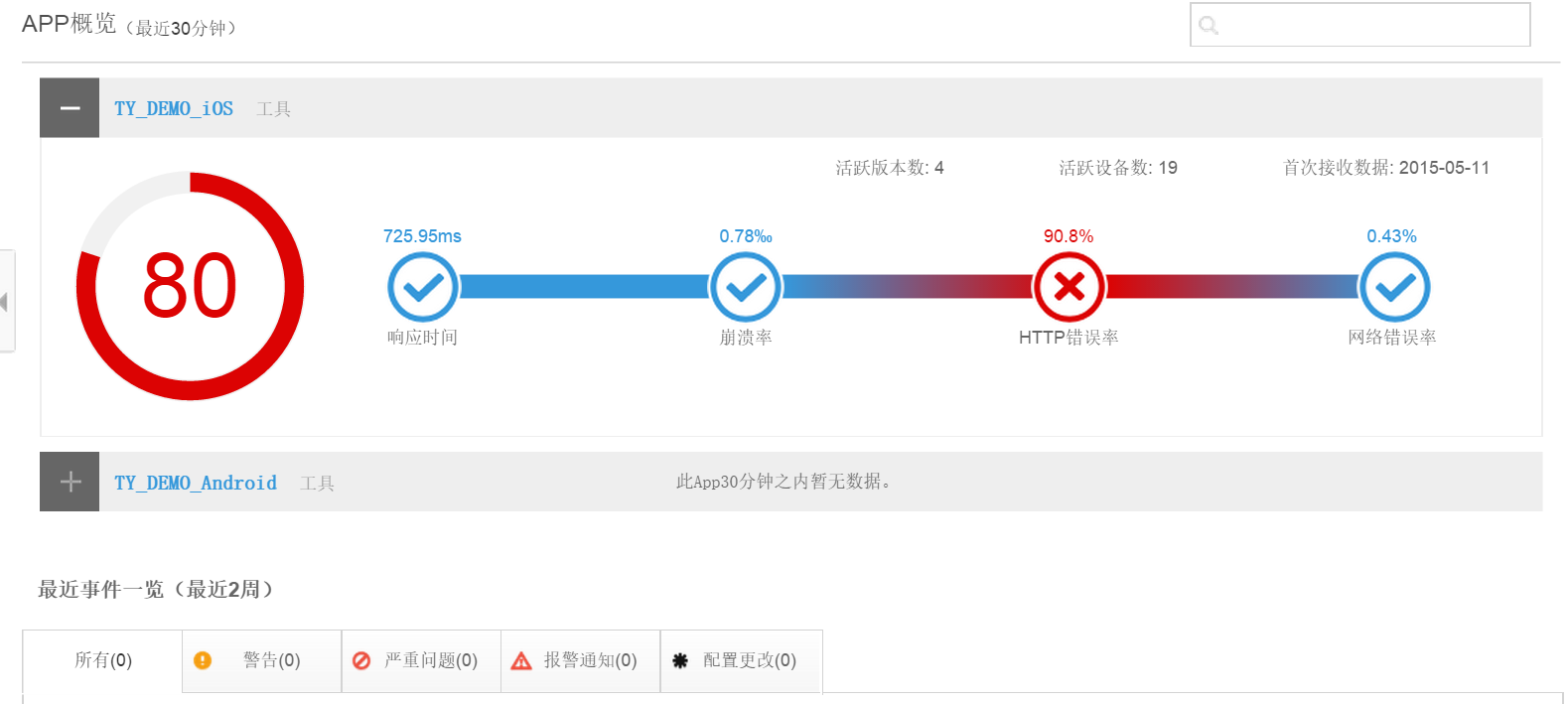The height and width of the screenshot is (704, 1568).
Task: Expand the TY_DEMO_Android panel with plus button
Action: (70, 482)
